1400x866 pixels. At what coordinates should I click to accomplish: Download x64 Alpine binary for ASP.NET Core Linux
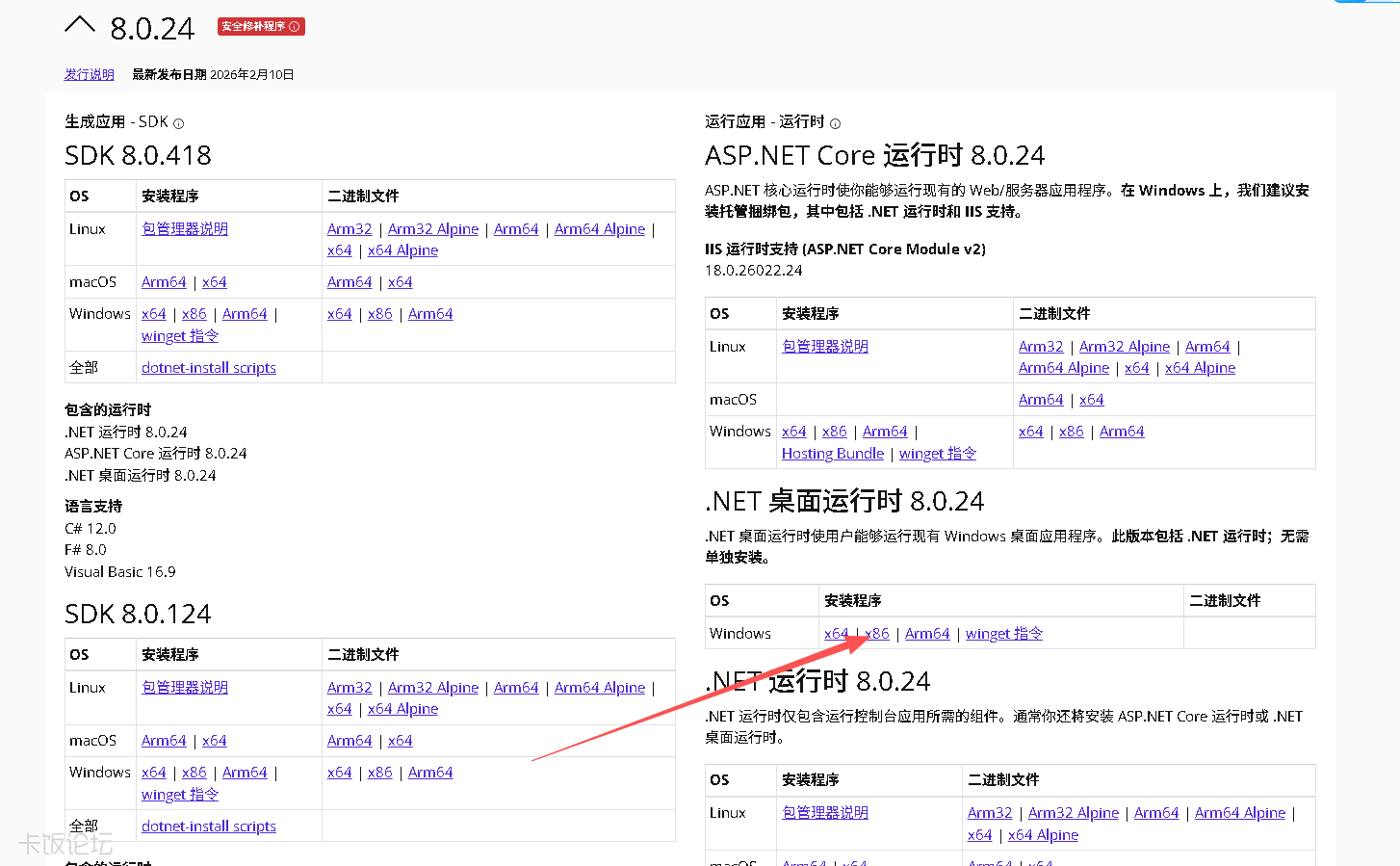coord(1200,367)
